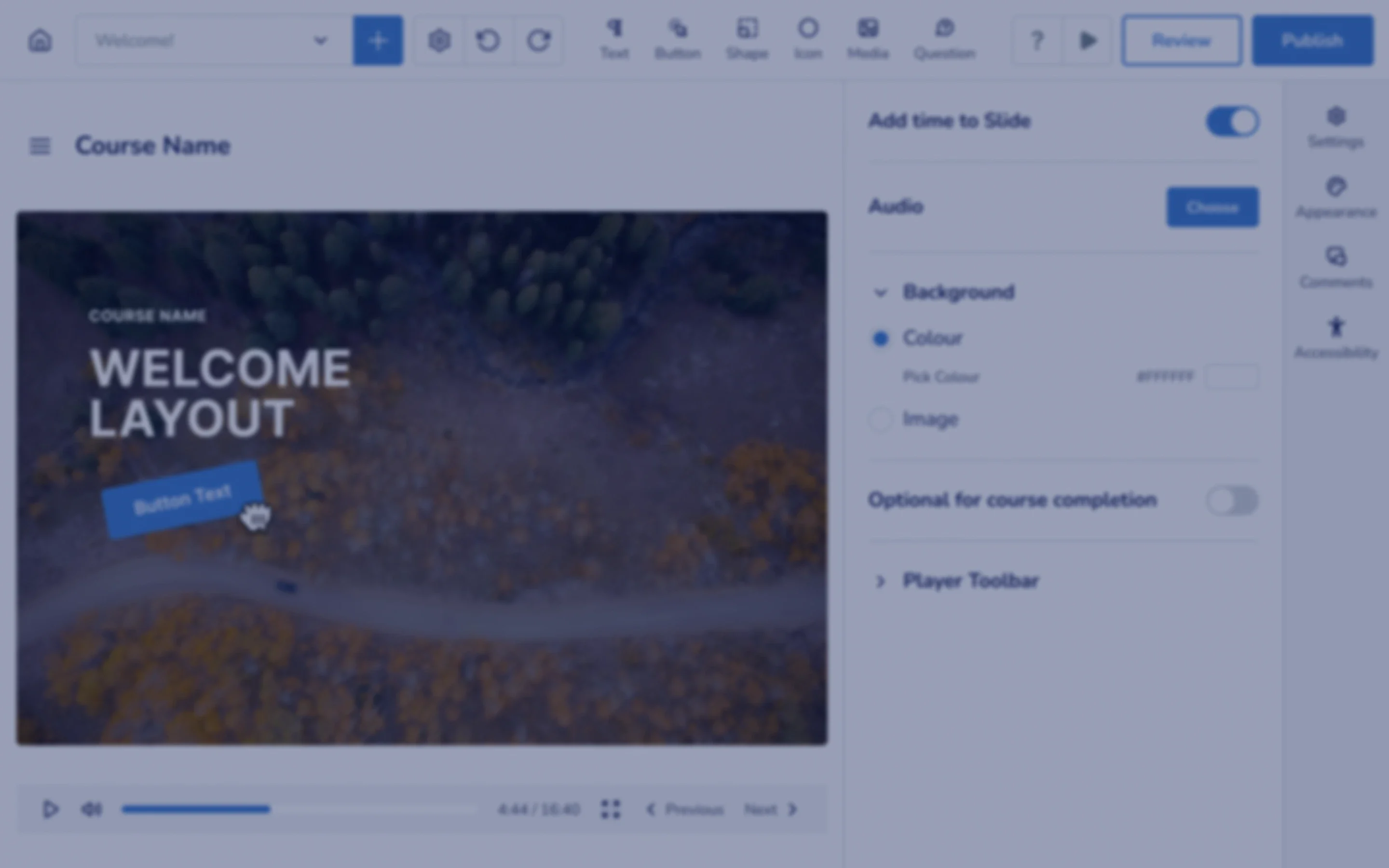This screenshot has width=1389, height=868.
Task: Select the Shape insert tool
Action: 747,39
